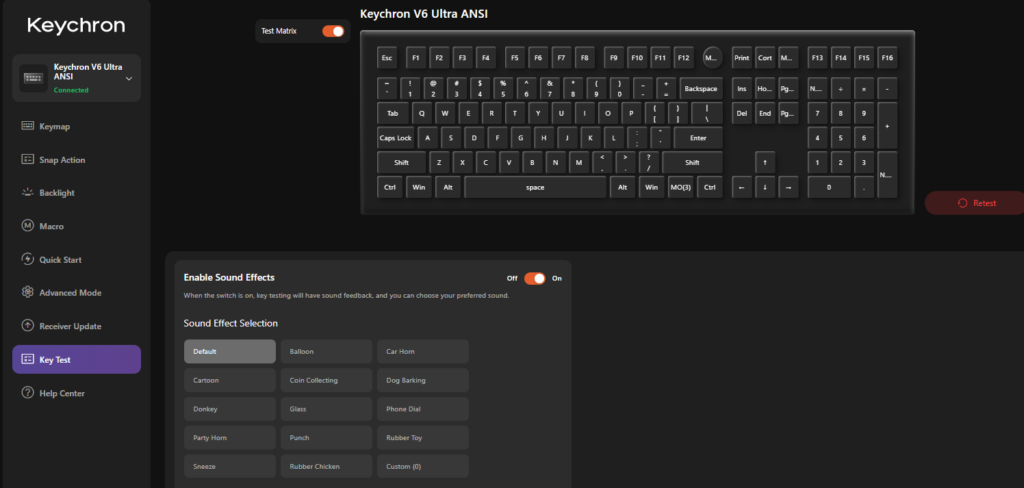Select the Glass sound effect
Viewport: 1024px width, 488px height.
point(327,409)
